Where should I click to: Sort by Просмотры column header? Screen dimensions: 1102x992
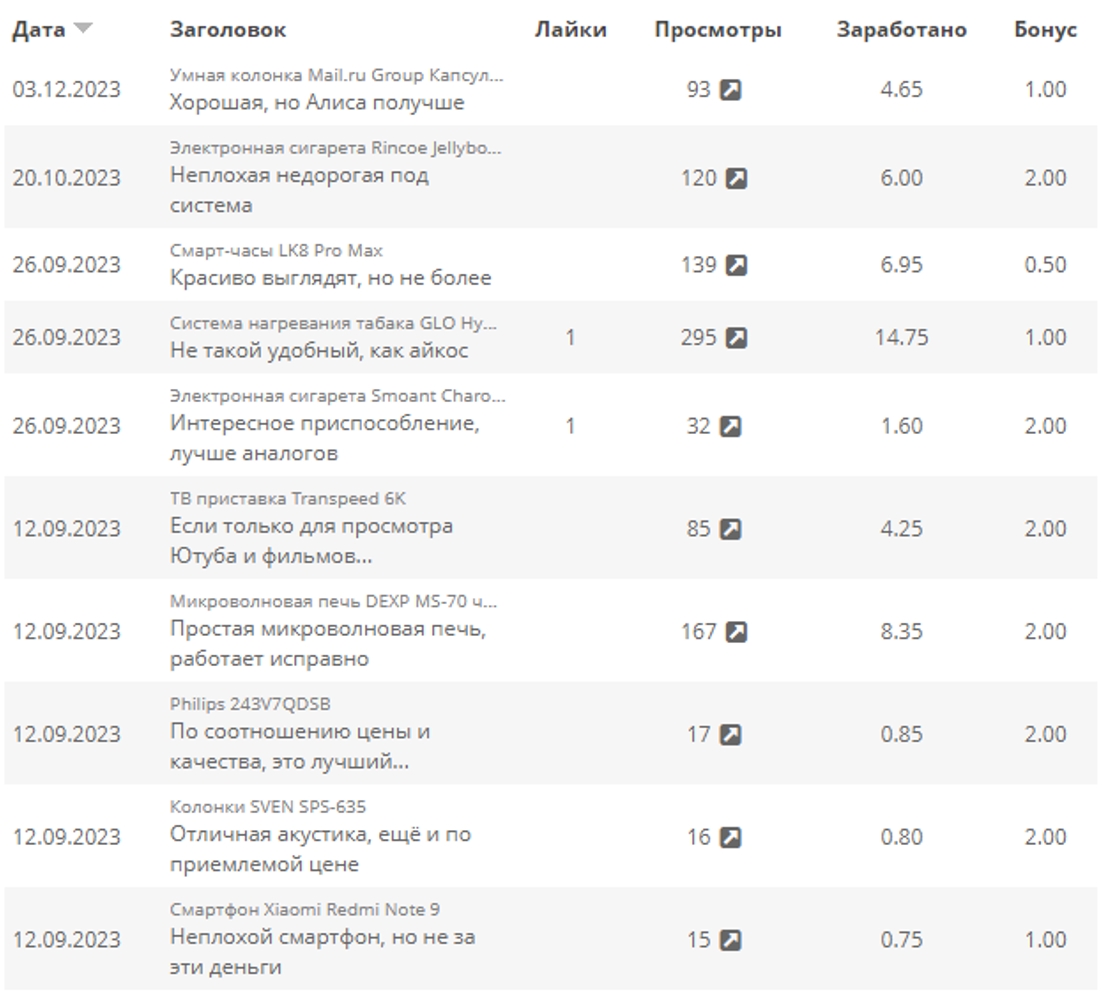[718, 30]
